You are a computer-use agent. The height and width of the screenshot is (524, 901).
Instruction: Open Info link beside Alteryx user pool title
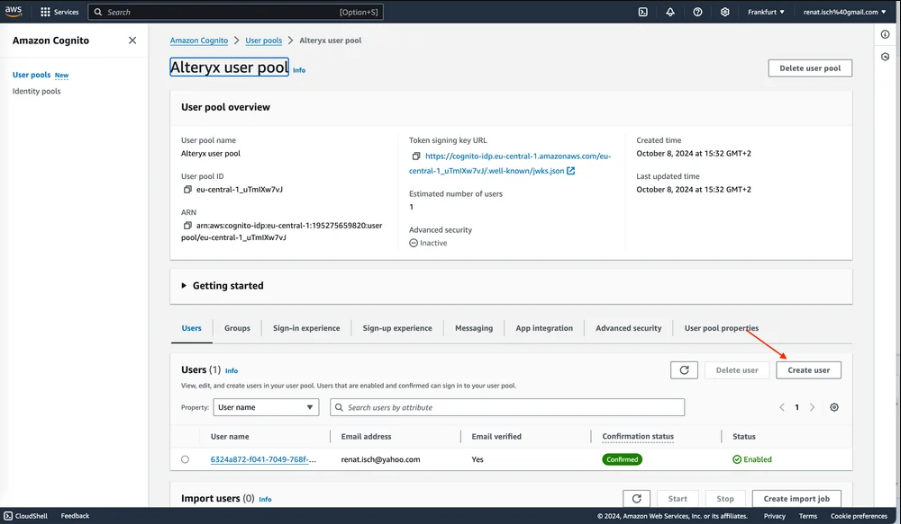[299, 70]
